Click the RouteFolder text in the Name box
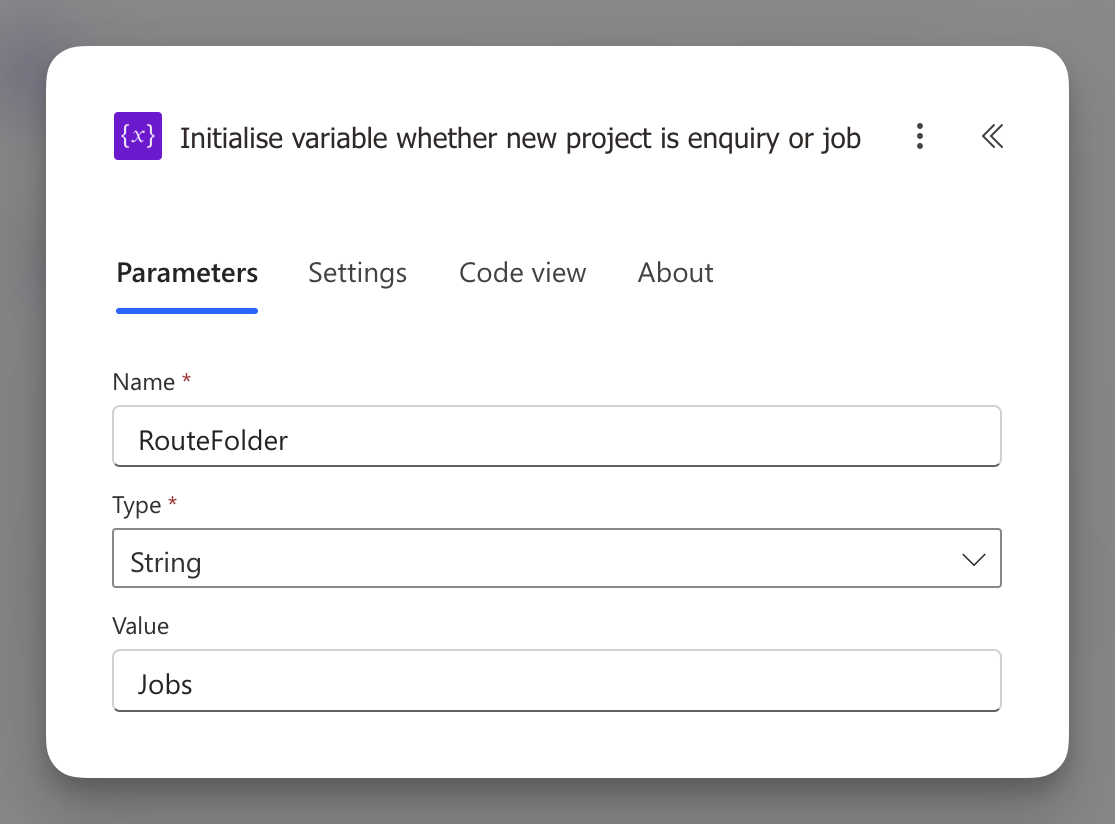 pyautogui.click(x=213, y=441)
